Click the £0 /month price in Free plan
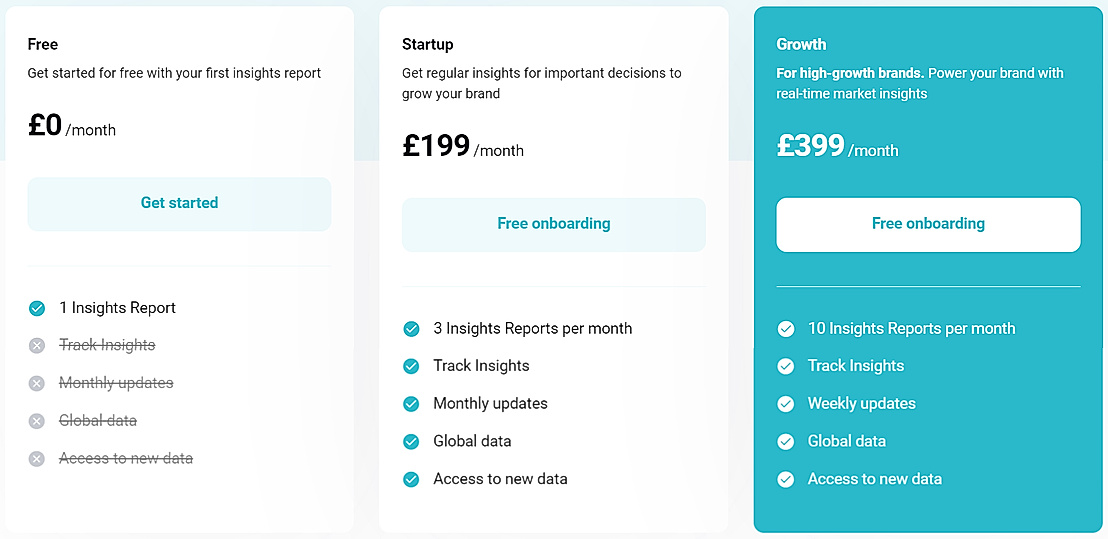The height and width of the screenshot is (539, 1108). (71, 127)
